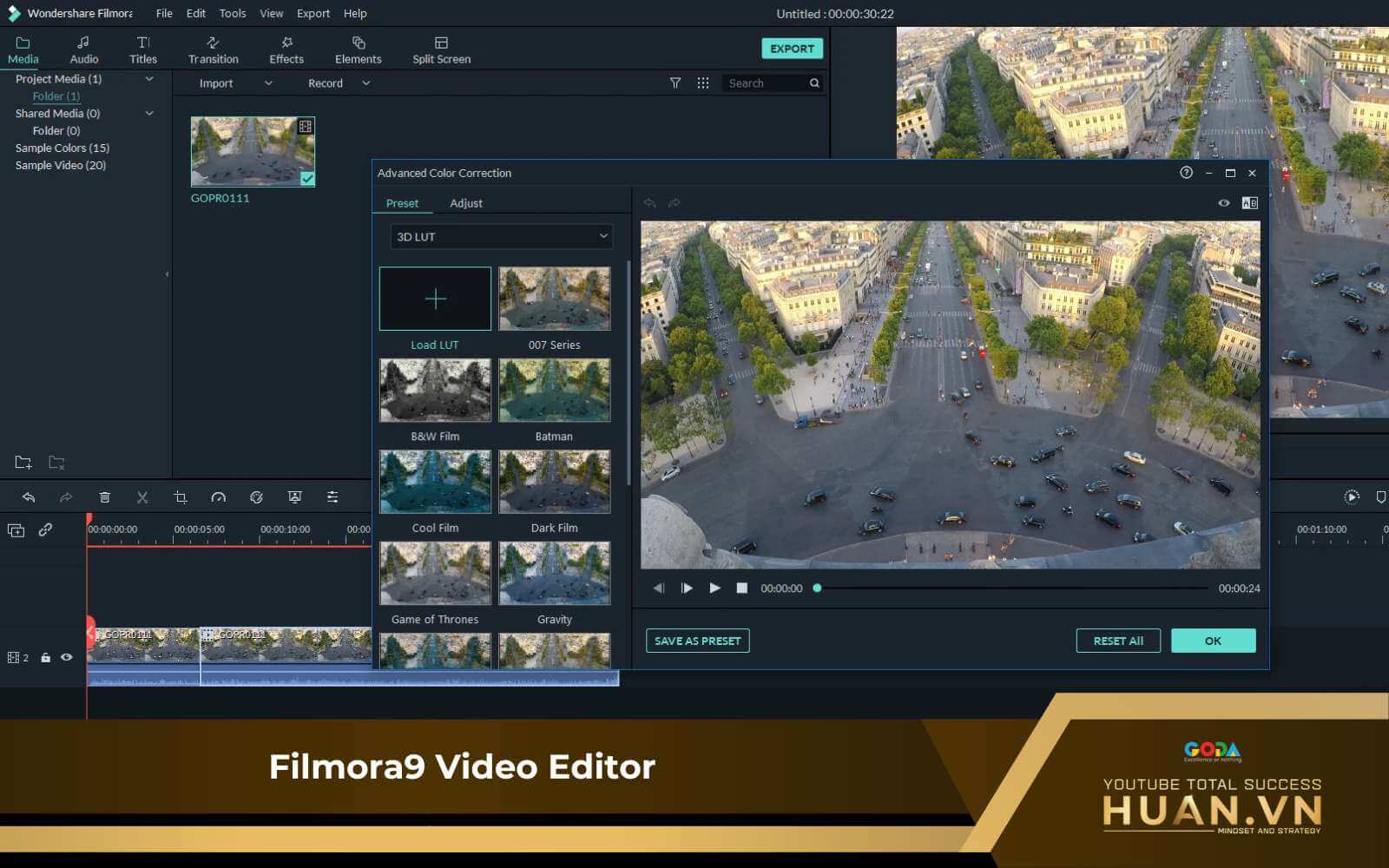Viewport: 1389px width, 868px height.
Task: Toggle eye preview in Color Correction dialog
Action: tap(1223, 203)
